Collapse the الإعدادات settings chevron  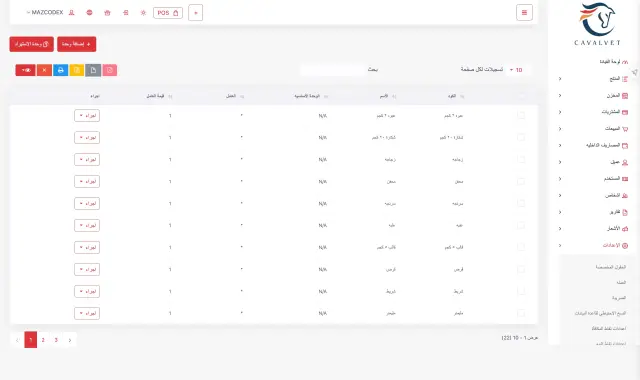coord(560,246)
